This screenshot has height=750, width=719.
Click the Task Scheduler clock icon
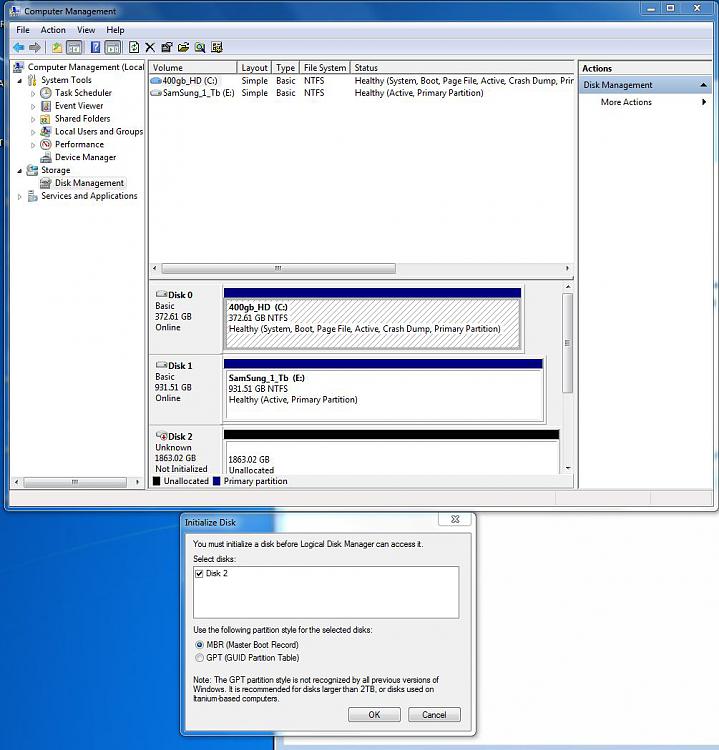click(46, 93)
